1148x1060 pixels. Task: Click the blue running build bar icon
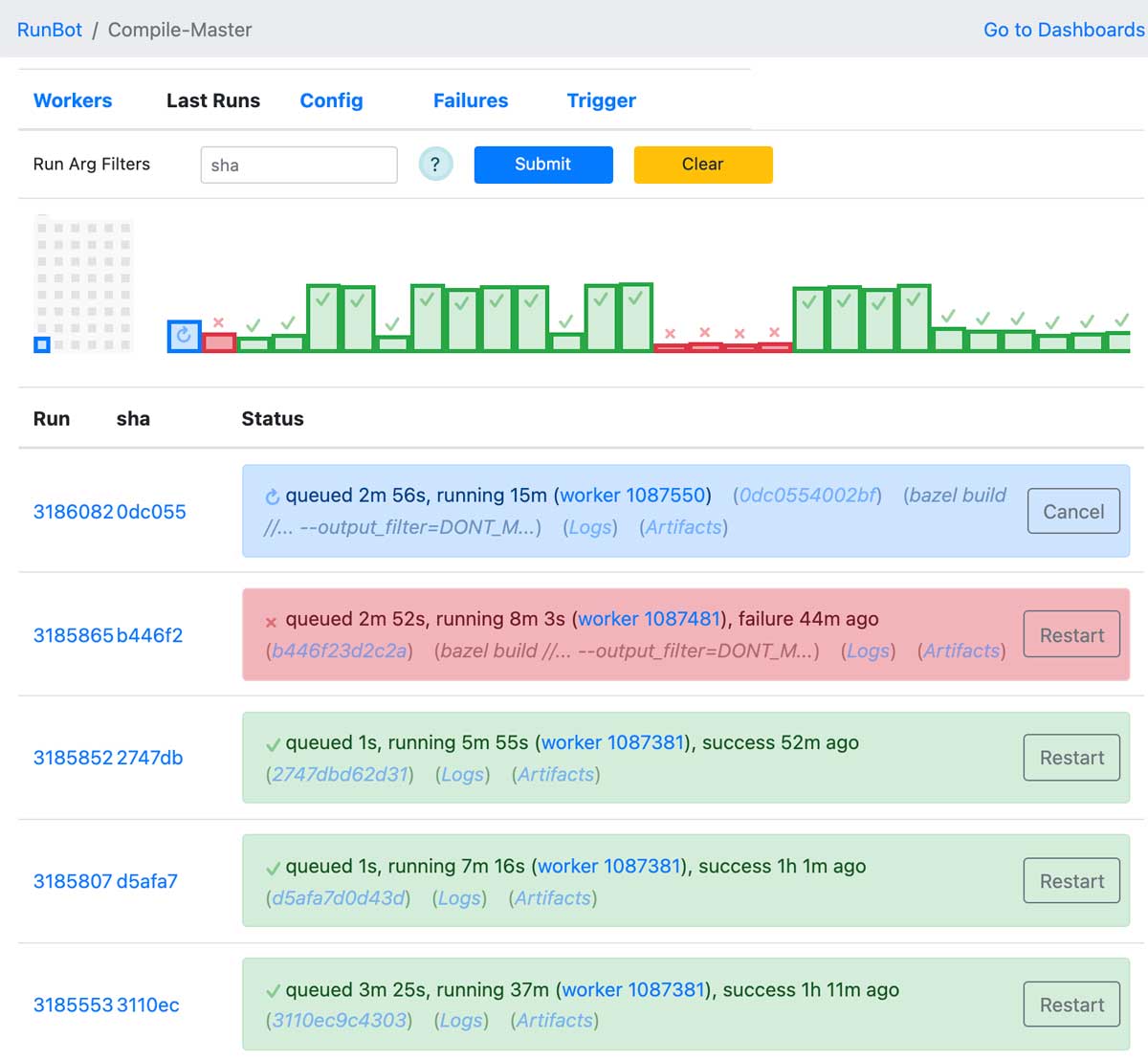tap(184, 336)
